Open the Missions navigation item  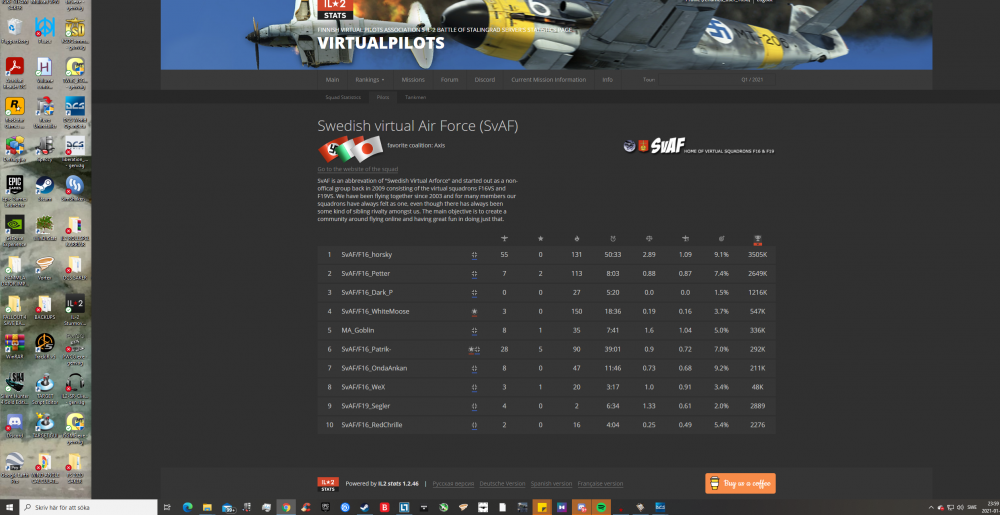413,80
